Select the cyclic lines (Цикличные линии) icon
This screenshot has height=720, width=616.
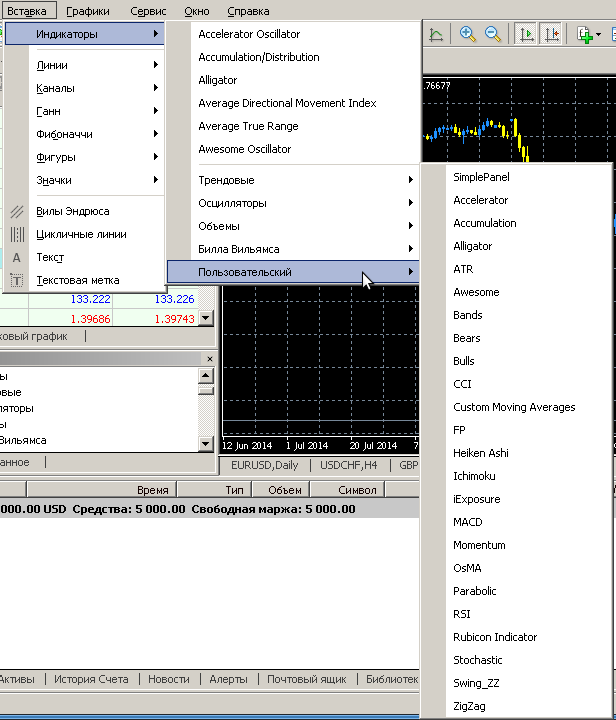(x=17, y=235)
